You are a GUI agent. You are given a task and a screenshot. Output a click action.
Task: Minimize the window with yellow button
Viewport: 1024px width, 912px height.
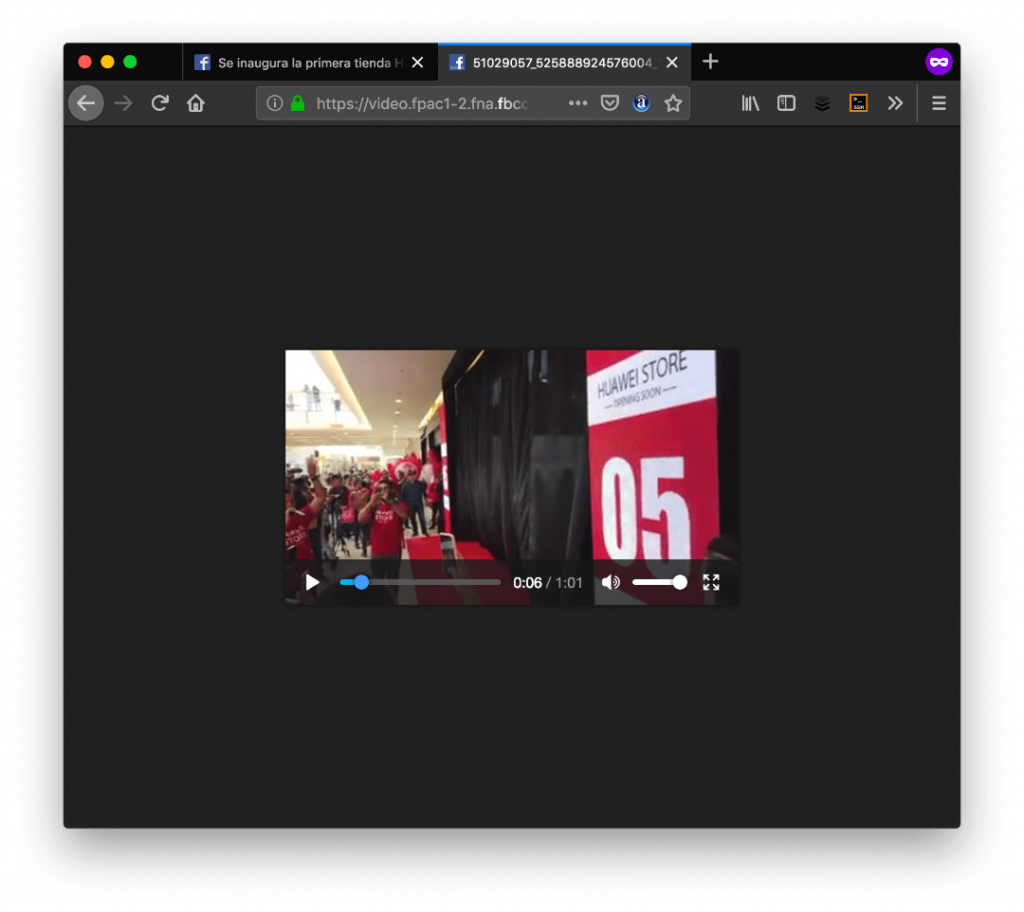point(108,62)
